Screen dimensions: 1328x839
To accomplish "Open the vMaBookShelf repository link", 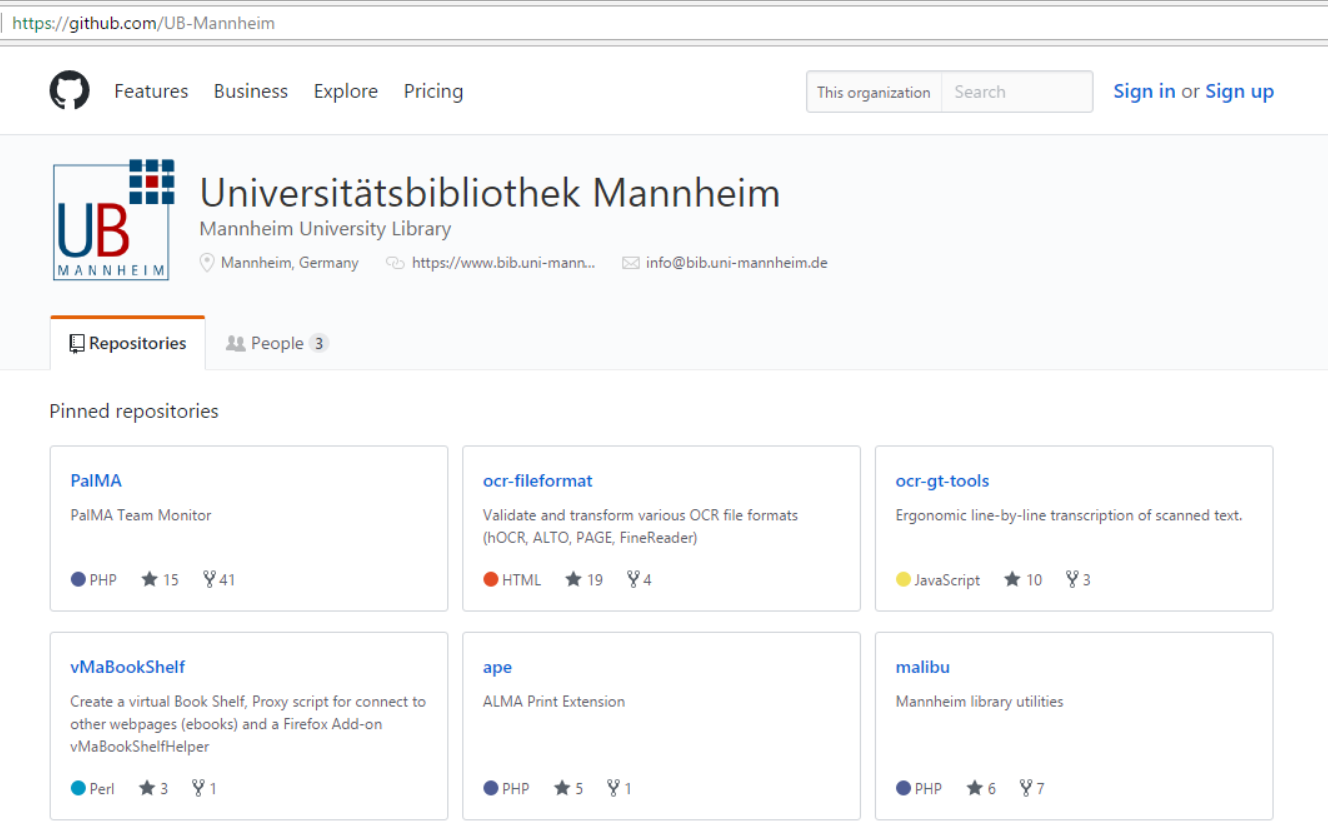I will pyautogui.click(x=128, y=667).
